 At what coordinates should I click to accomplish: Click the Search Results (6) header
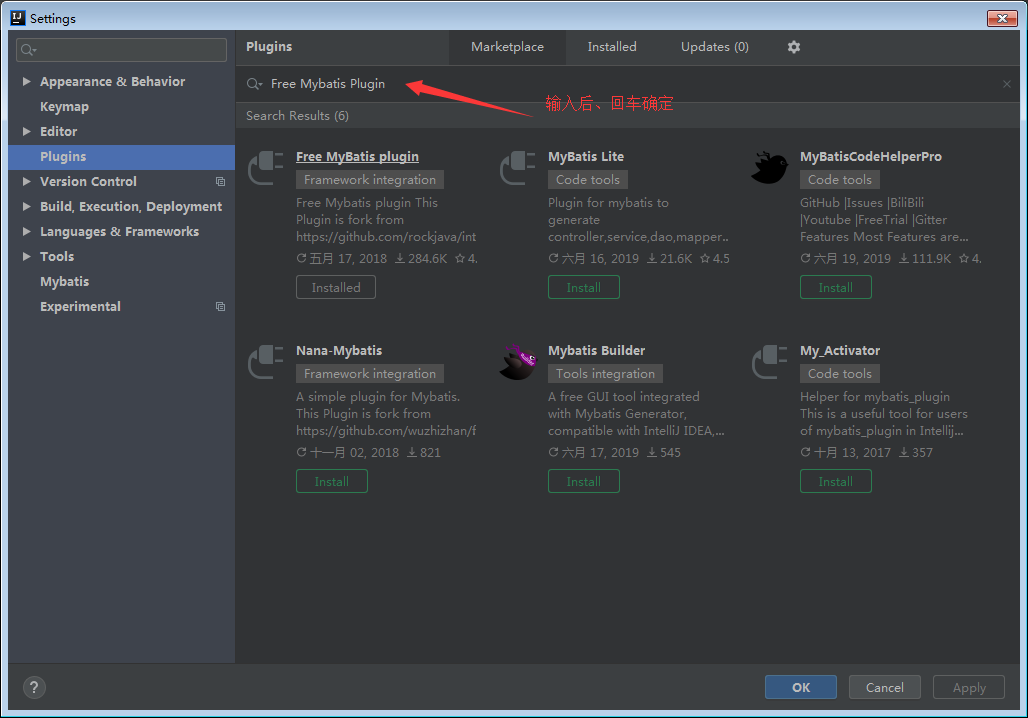pyautogui.click(x=298, y=115)
